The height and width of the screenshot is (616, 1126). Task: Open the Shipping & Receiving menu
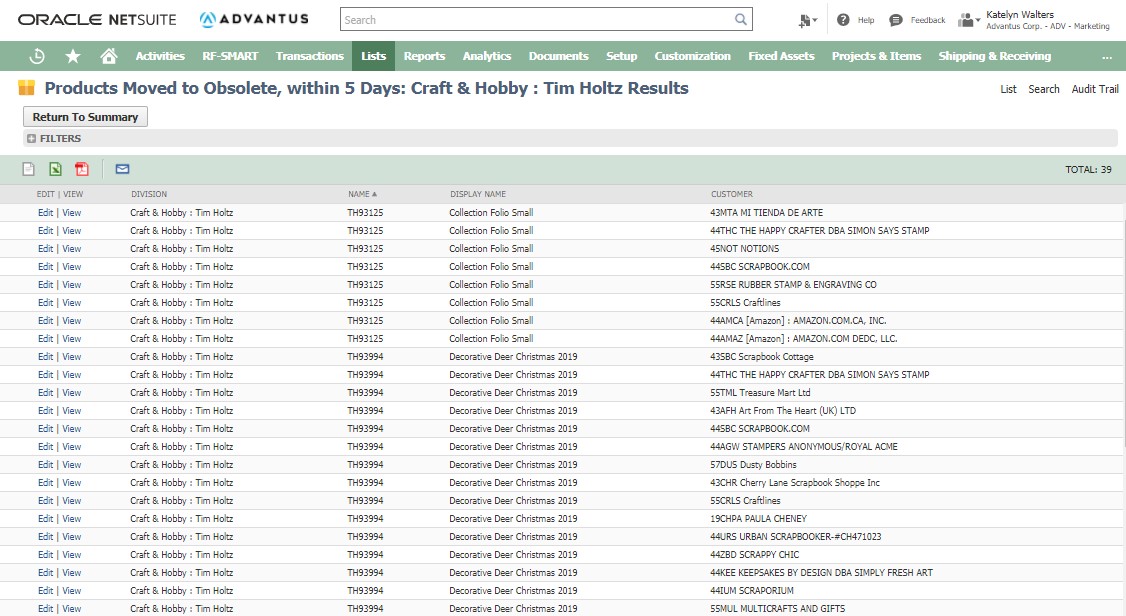pos(995,56)
